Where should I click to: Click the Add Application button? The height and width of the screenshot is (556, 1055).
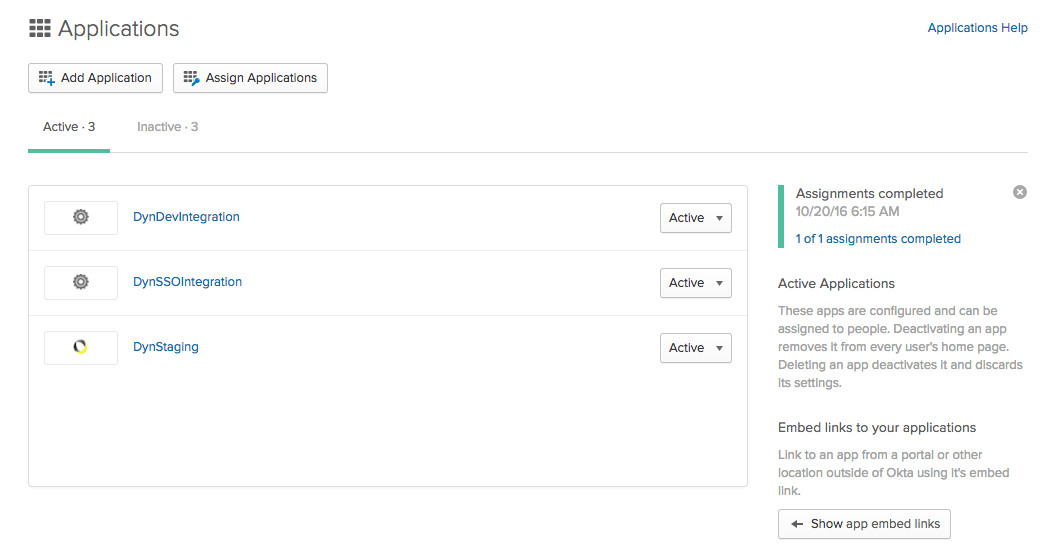pyautogui.click(x=96, y=78)
